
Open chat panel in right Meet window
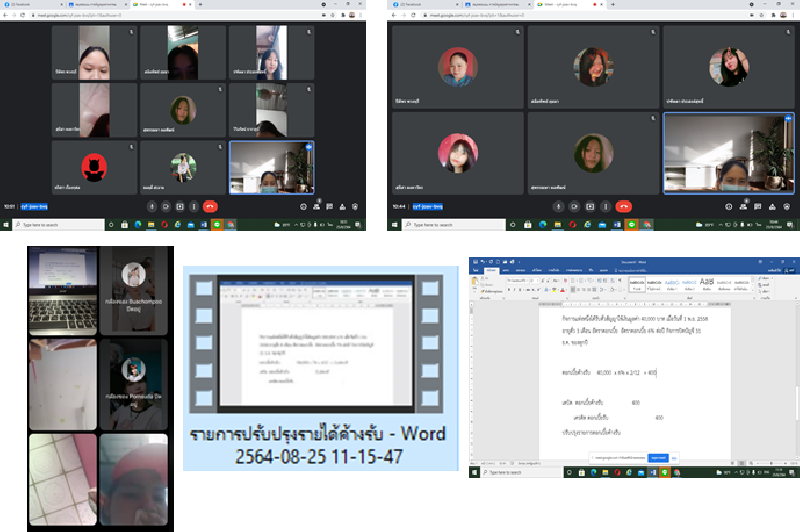[757, 206]
